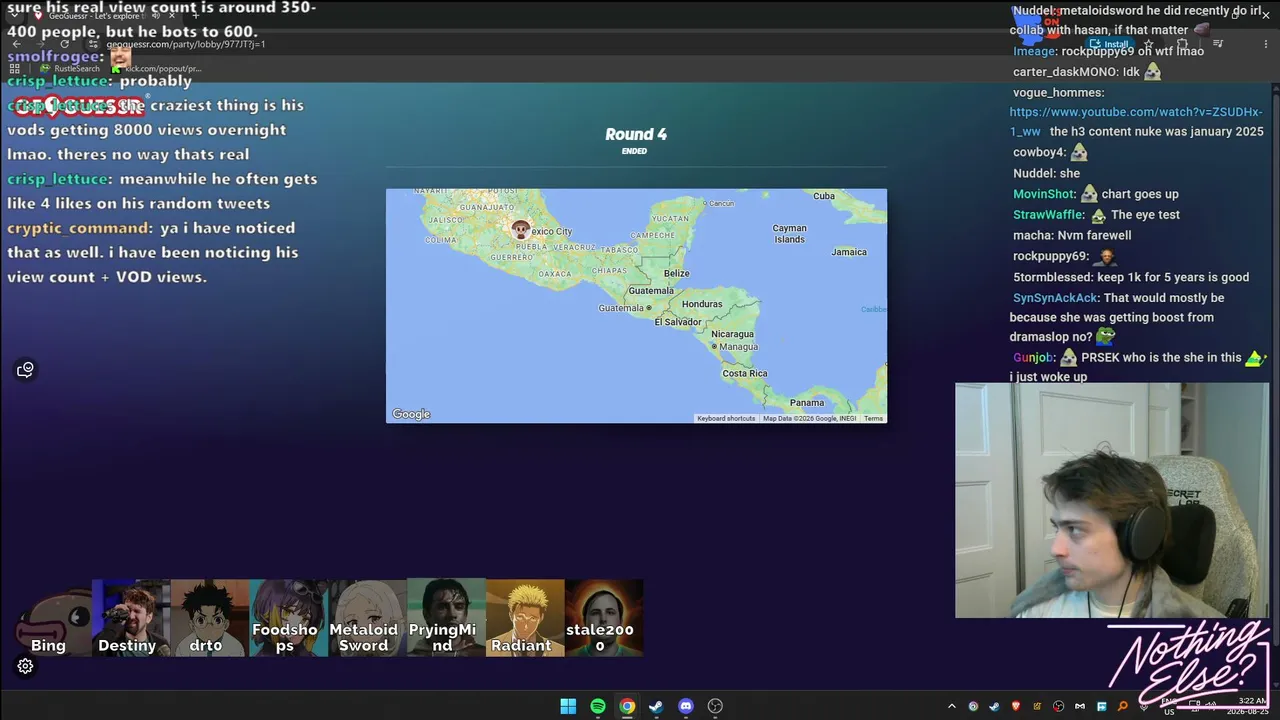Click the Managua city label
Image resolution: width=1280 pixels, height=720 pixels.
pos(739,347)
